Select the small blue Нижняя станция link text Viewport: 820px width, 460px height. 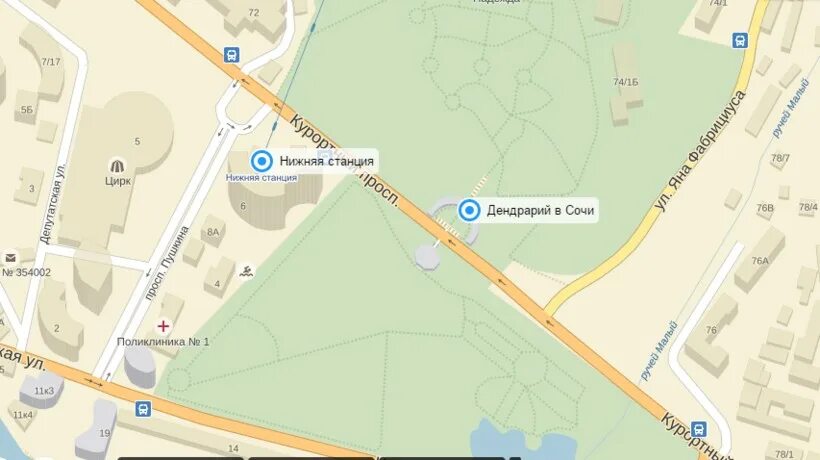261,178
